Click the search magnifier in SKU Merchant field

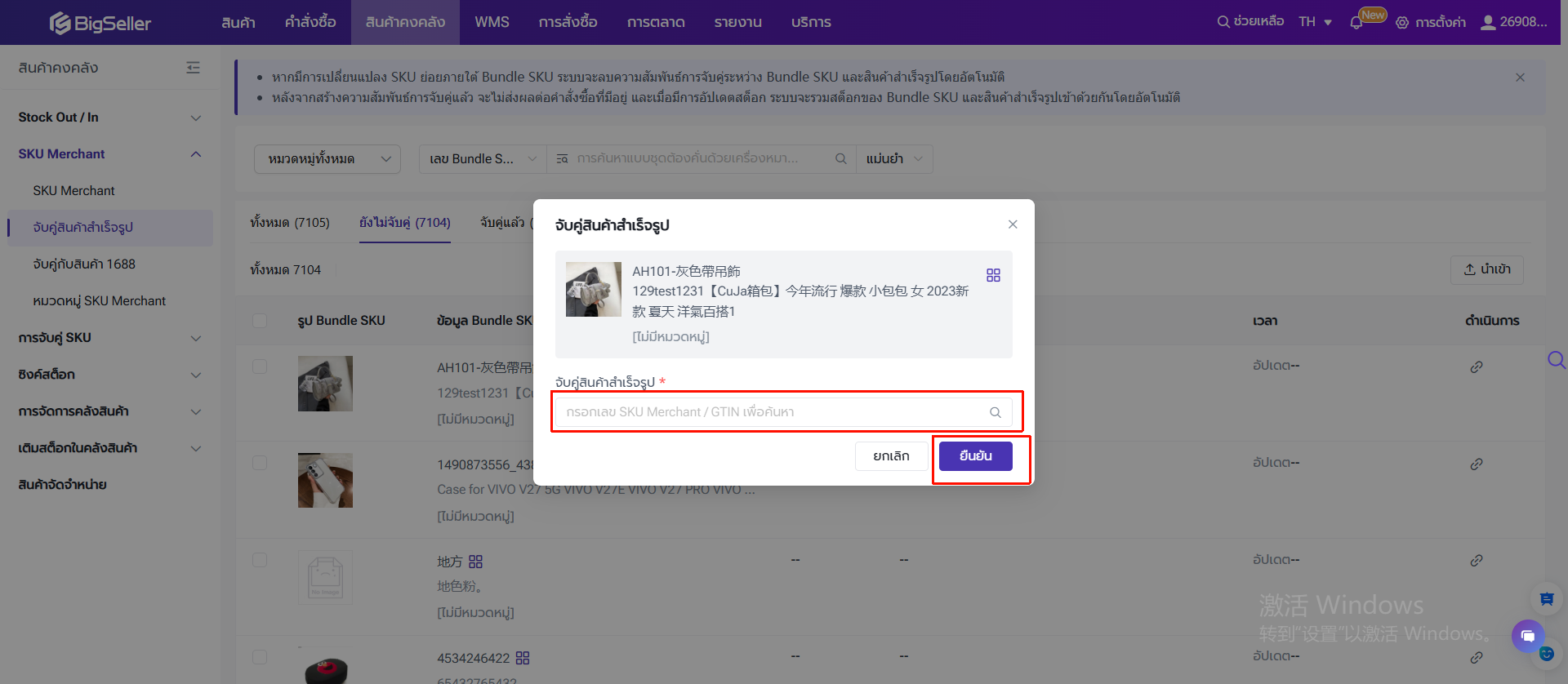coord(995,412)
